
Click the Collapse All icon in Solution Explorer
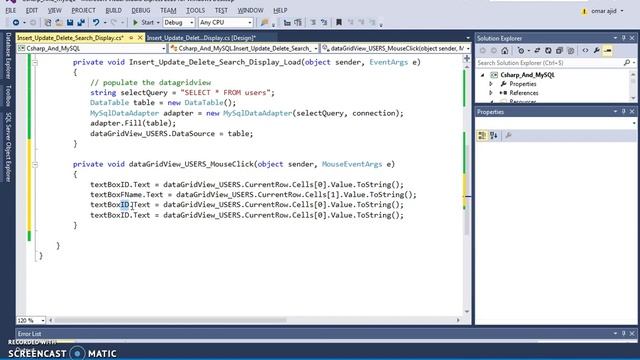[x=559, y=51]
